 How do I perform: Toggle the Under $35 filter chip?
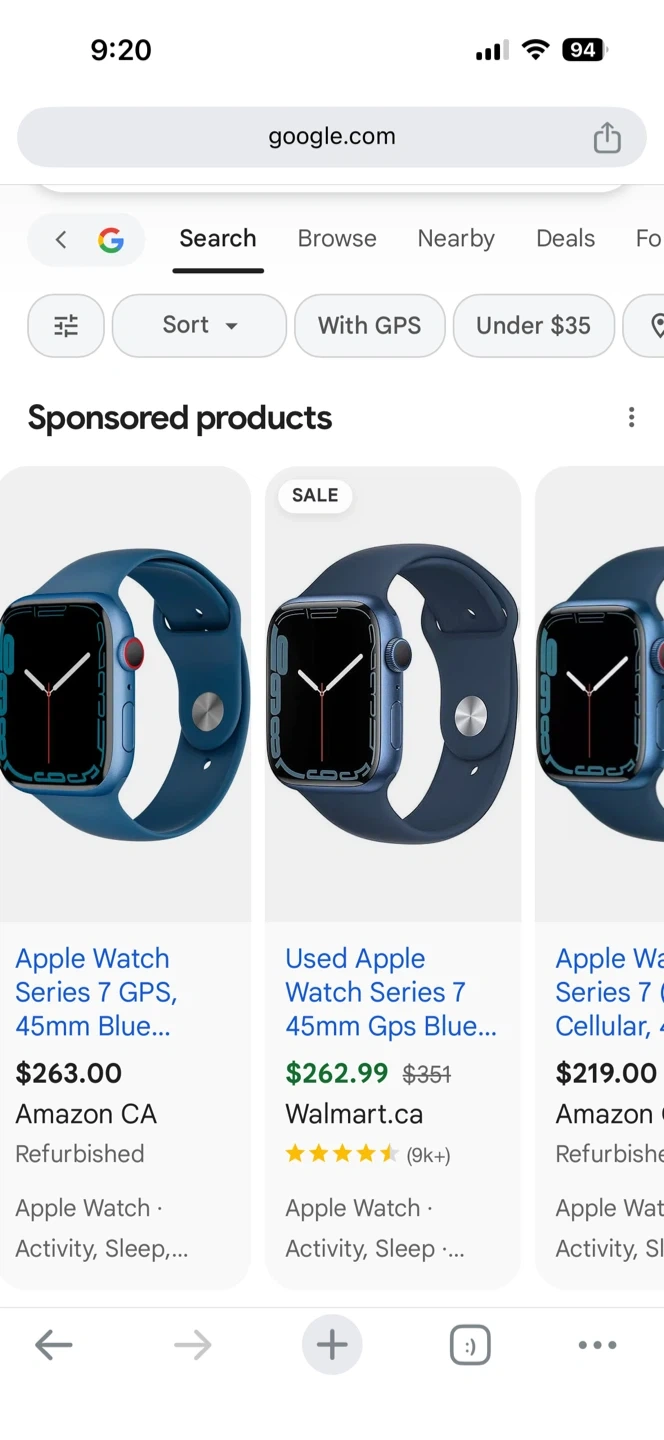click(x=534, y=325)
